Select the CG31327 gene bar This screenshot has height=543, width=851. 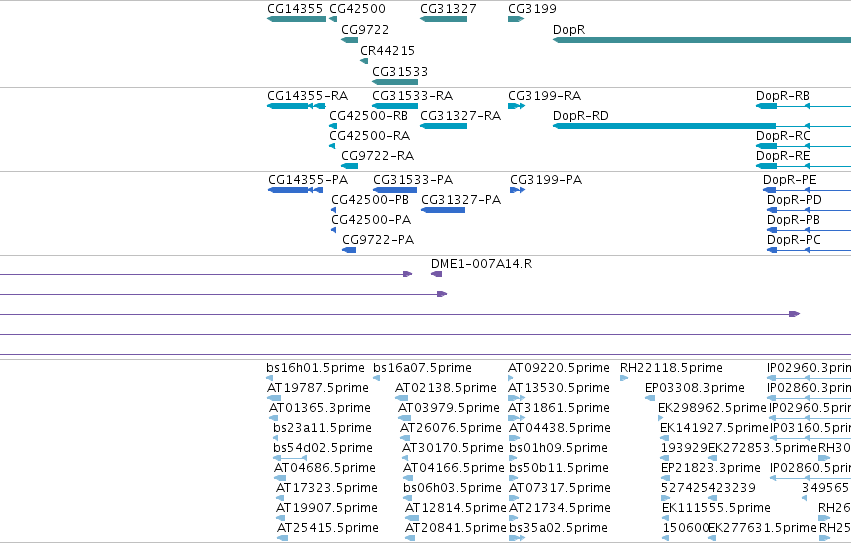point(443,19)
